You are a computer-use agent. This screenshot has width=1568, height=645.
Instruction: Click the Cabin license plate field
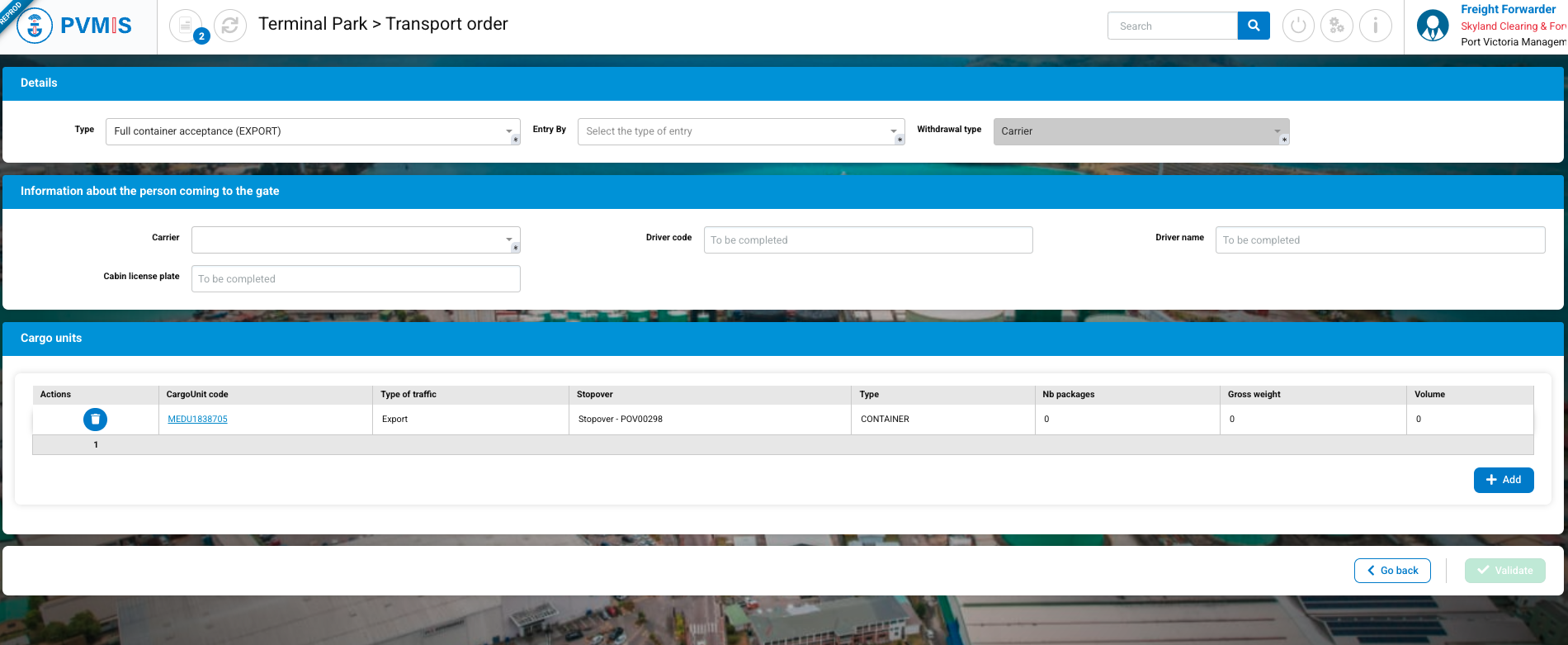pos(356,279)
